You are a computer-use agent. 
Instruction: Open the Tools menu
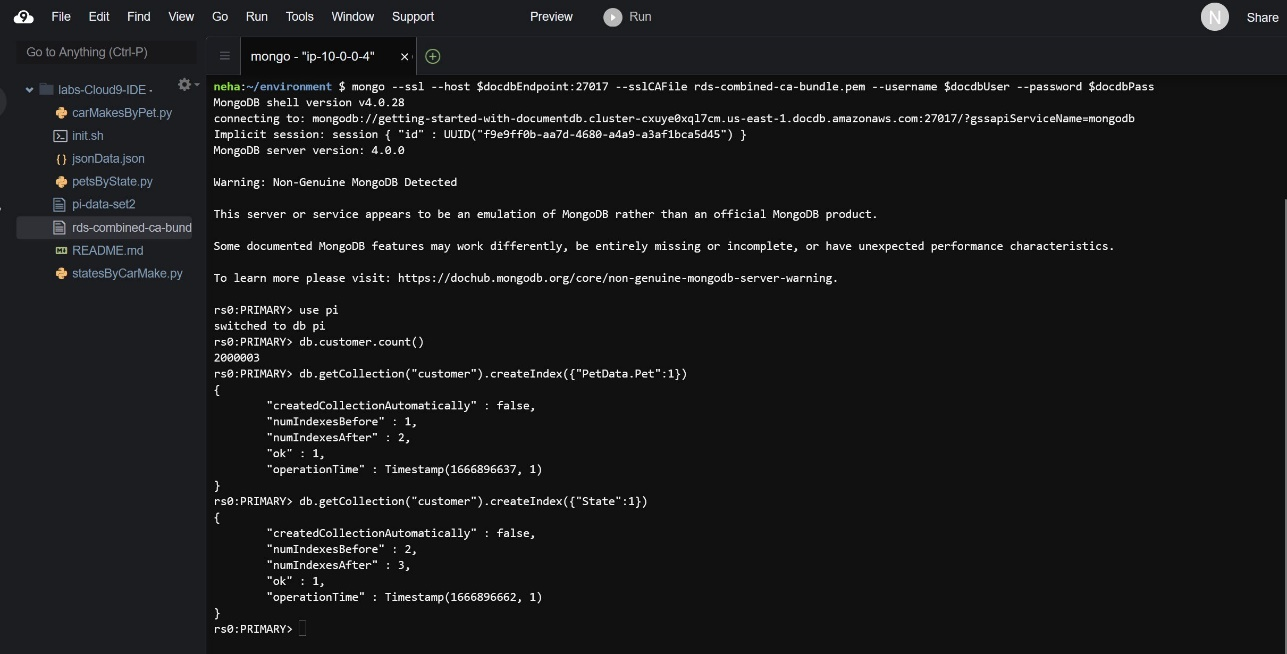point(299,16)
